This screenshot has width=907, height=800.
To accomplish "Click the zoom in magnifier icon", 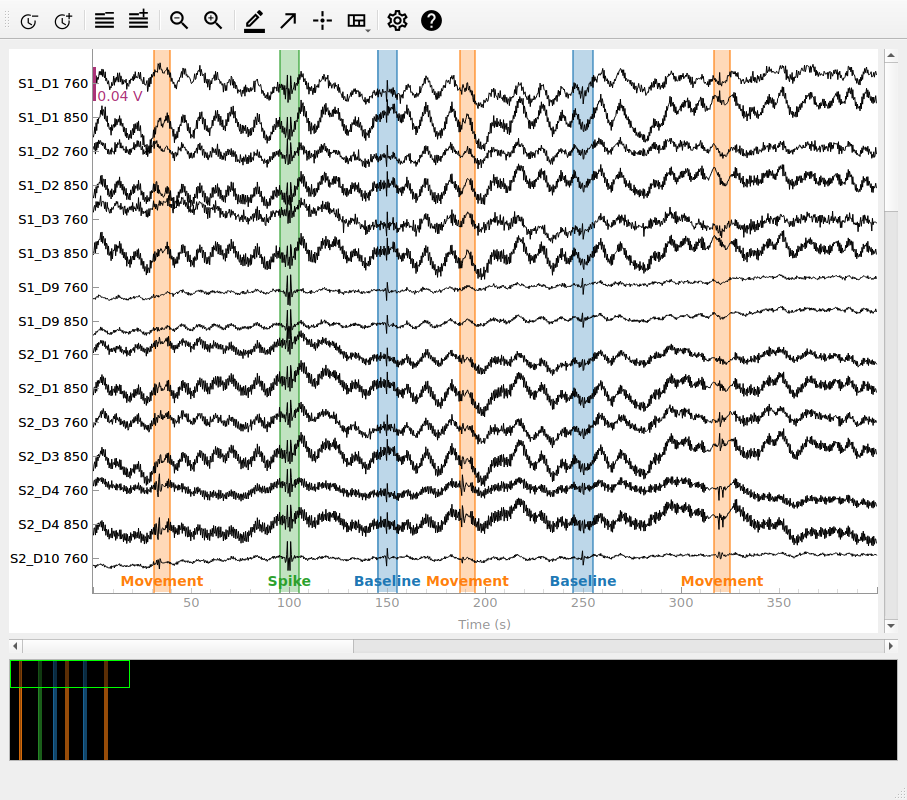I will tap(213, 20).
